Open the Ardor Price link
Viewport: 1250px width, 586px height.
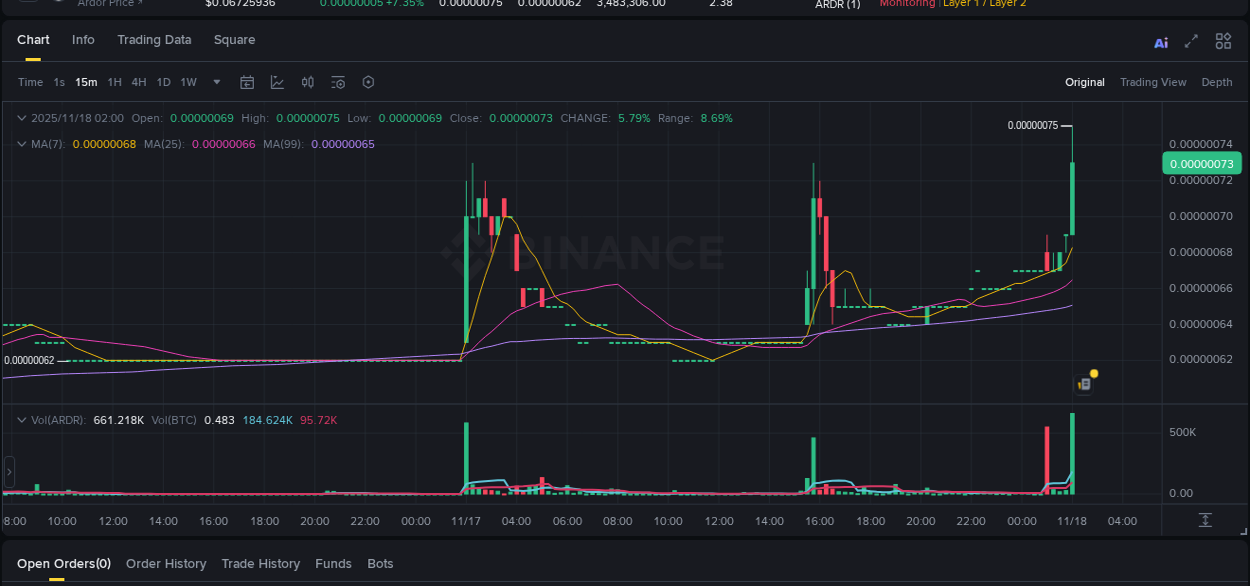click(106, 4)
